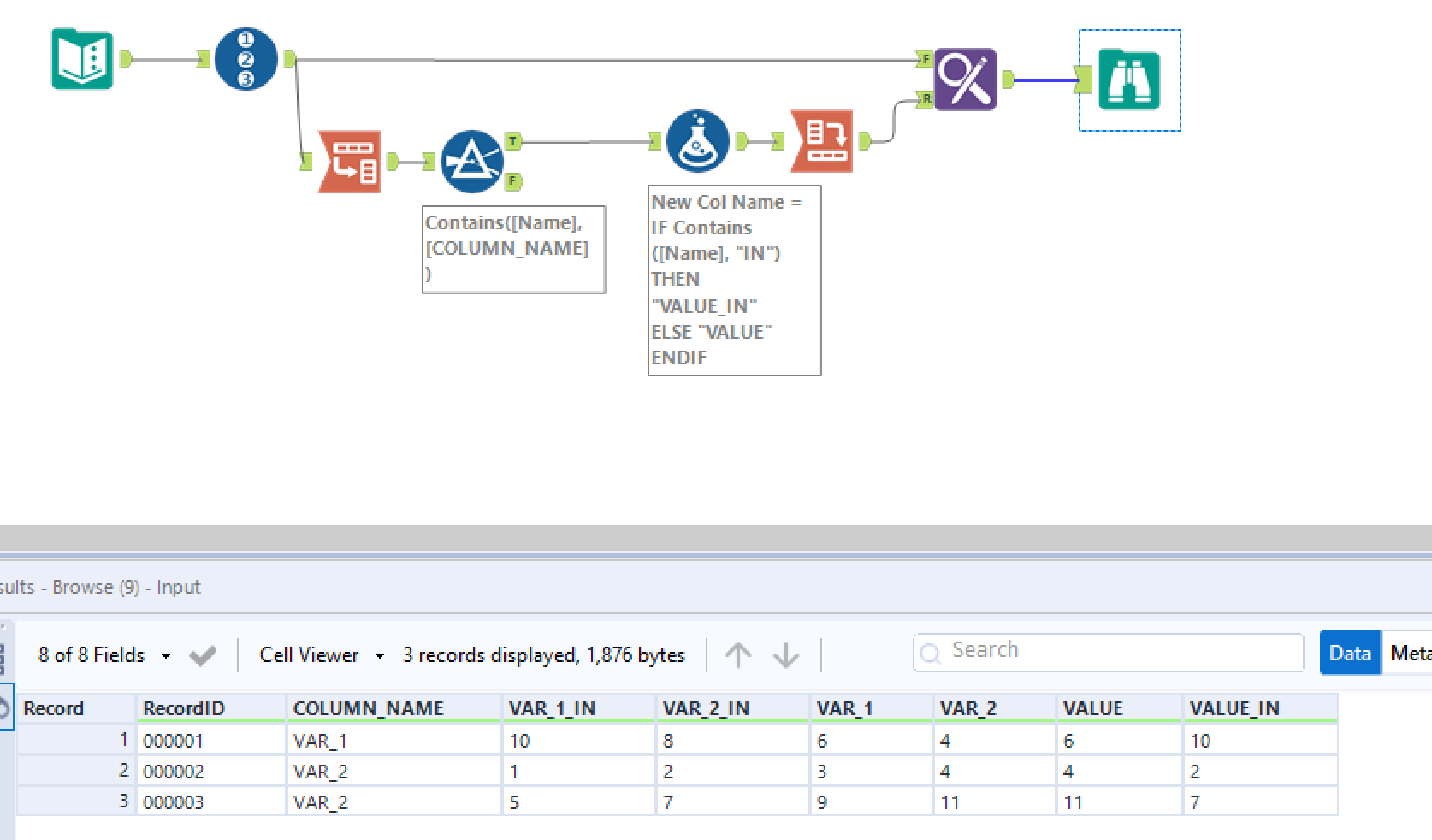The image size is (1432, 840).
Task: Open the Formula tool (beaker icon)
Action: [x=697, y=141]
